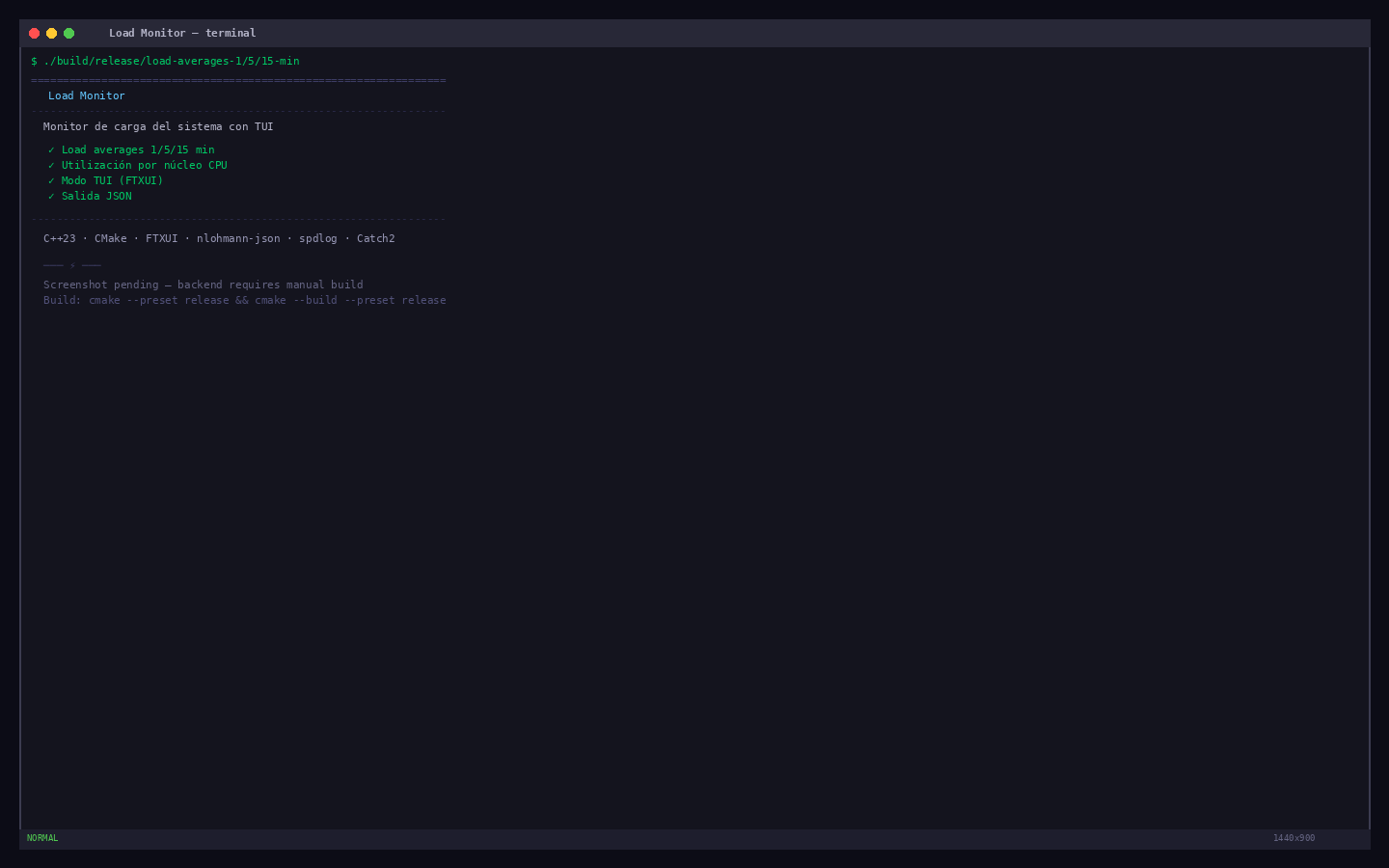Click the Screenshot pending notice line

[x=204, y=285]
